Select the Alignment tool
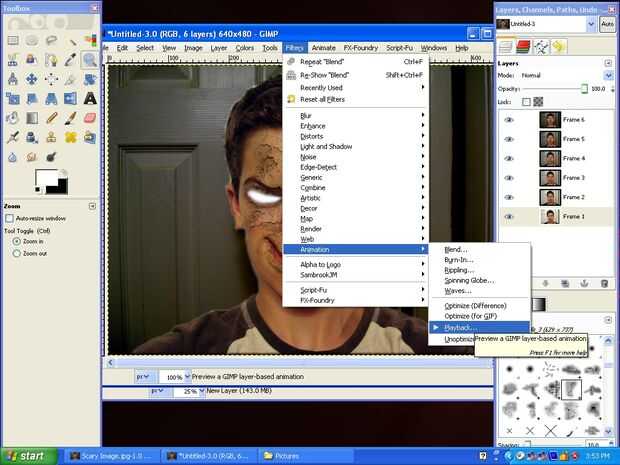Screen dimensions: 620x465 (x=51, y=79)
